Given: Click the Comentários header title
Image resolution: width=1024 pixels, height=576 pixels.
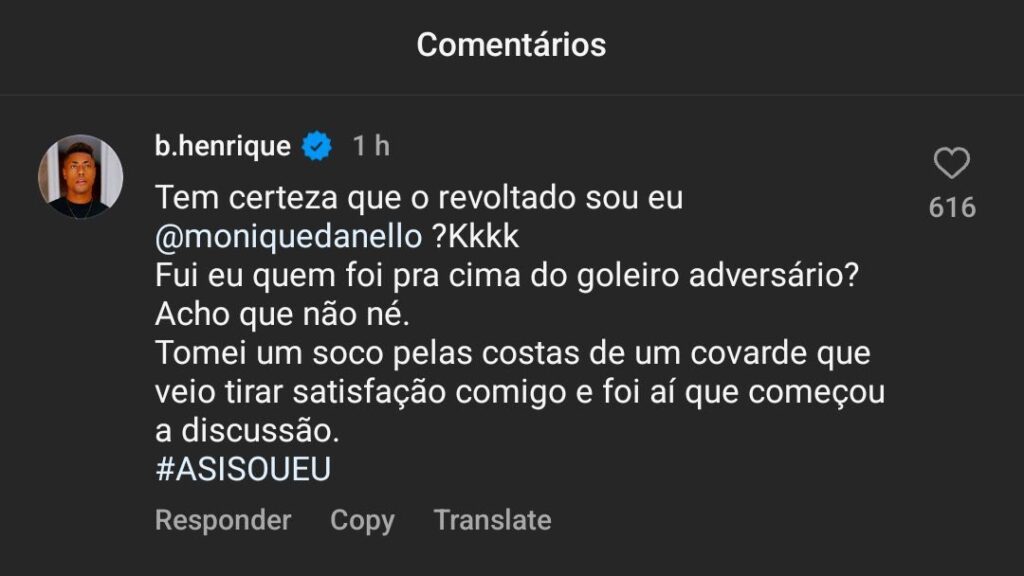Looking at the screenshot, I should point(511,45).
